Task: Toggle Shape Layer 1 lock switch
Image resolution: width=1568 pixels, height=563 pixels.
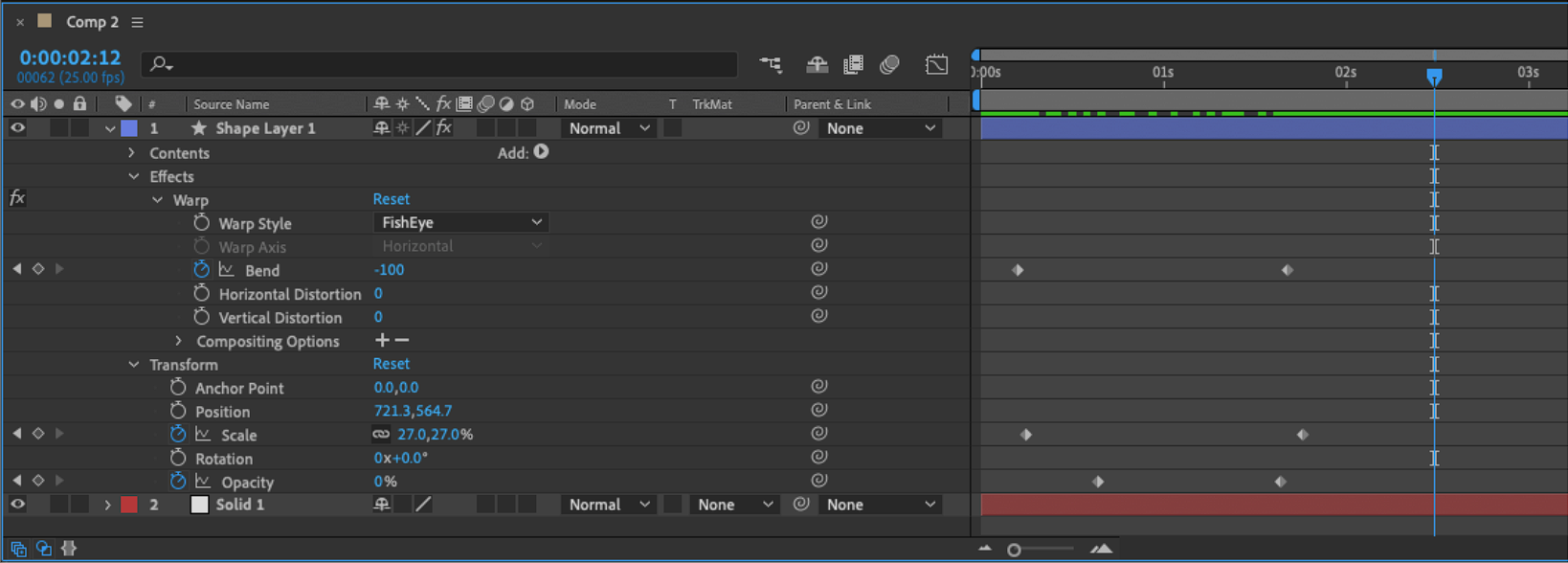Action: point(80,127)
